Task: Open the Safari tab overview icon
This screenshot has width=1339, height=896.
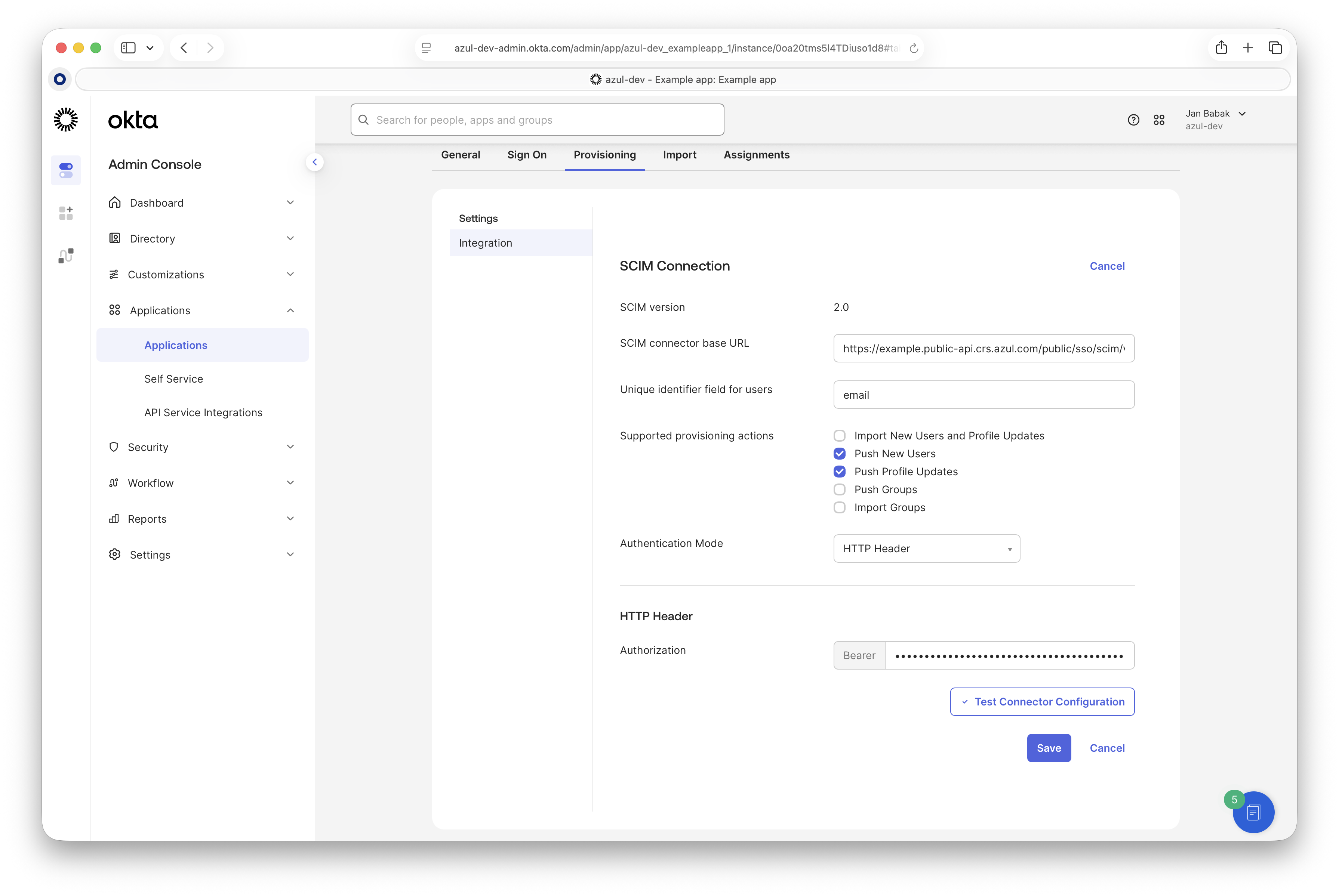Action: coord(1275,48)
